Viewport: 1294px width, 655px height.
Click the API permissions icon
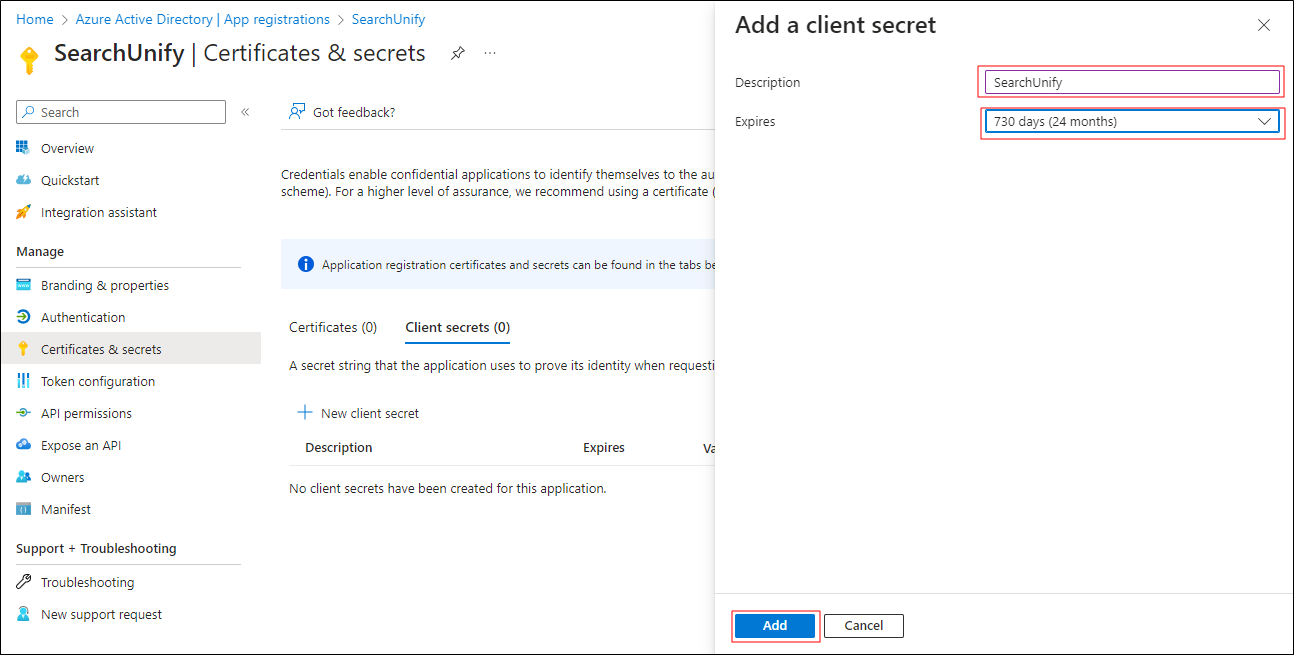pos(23,413)
